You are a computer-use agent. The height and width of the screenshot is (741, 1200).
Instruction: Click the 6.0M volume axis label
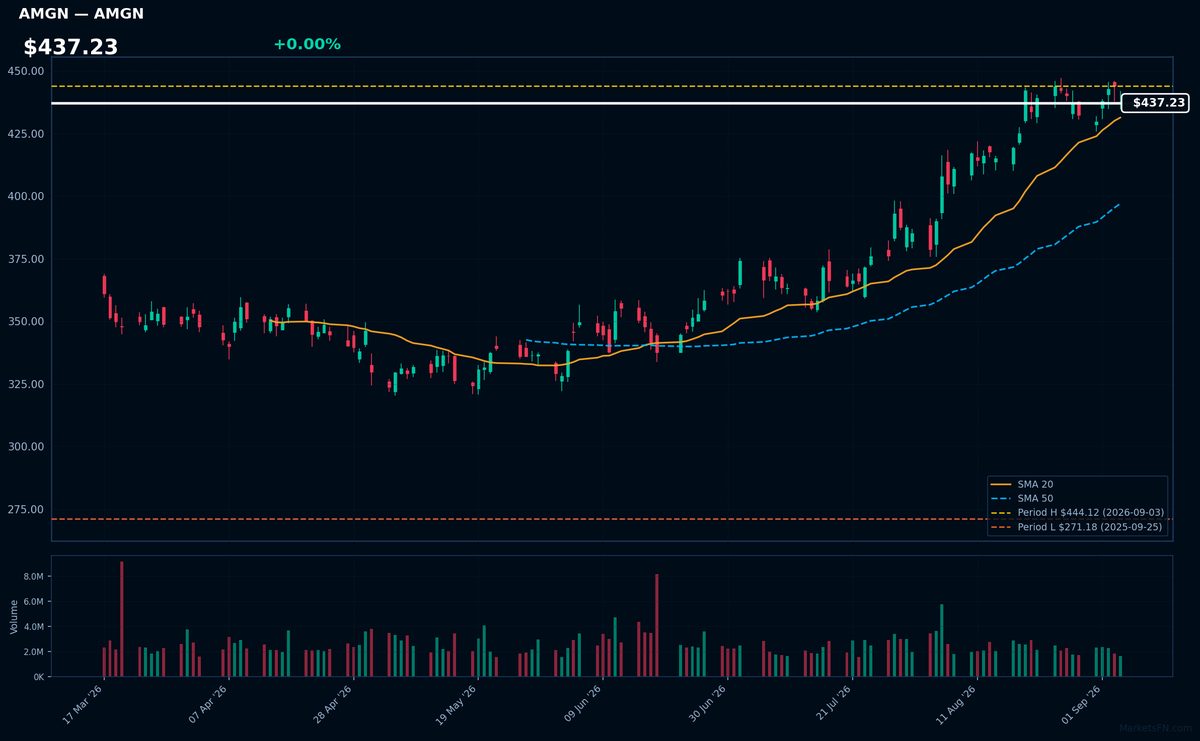pyautogui.click(x=34, y=602)
